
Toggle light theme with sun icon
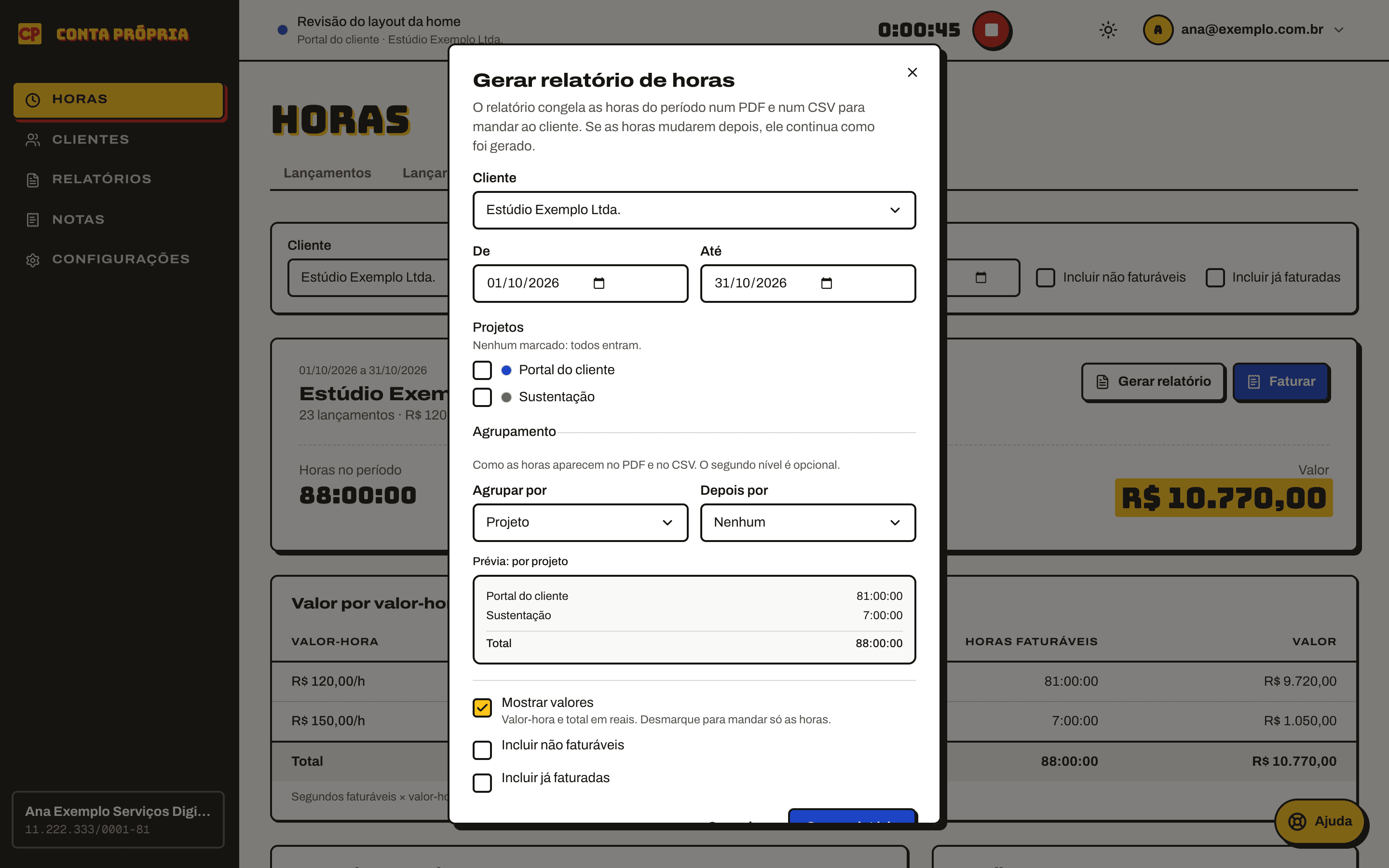coord(1108,30)
